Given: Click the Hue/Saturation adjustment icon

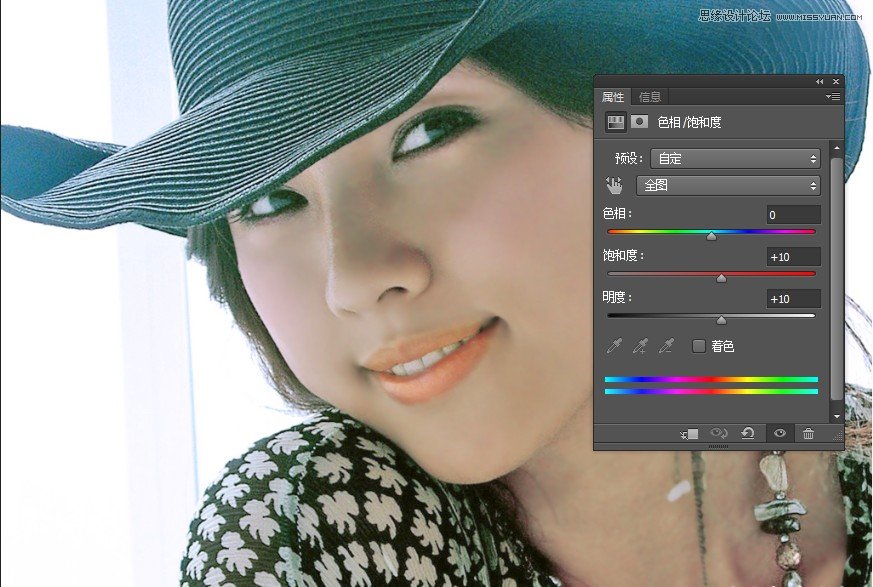Looking at the screenshot, I should (614, 120).
